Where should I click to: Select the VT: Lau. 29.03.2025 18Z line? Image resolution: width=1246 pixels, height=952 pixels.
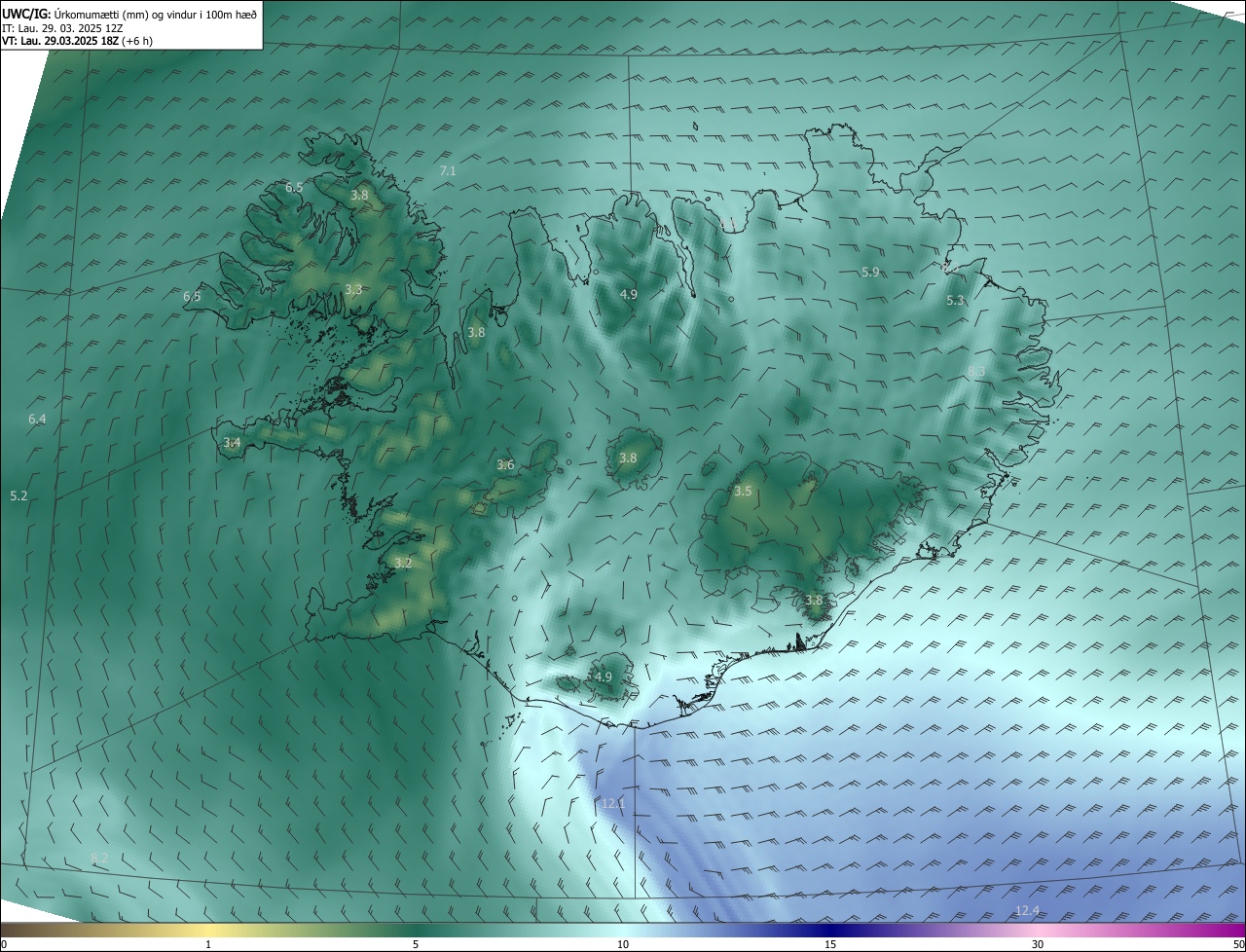click(x=77, y=41)
